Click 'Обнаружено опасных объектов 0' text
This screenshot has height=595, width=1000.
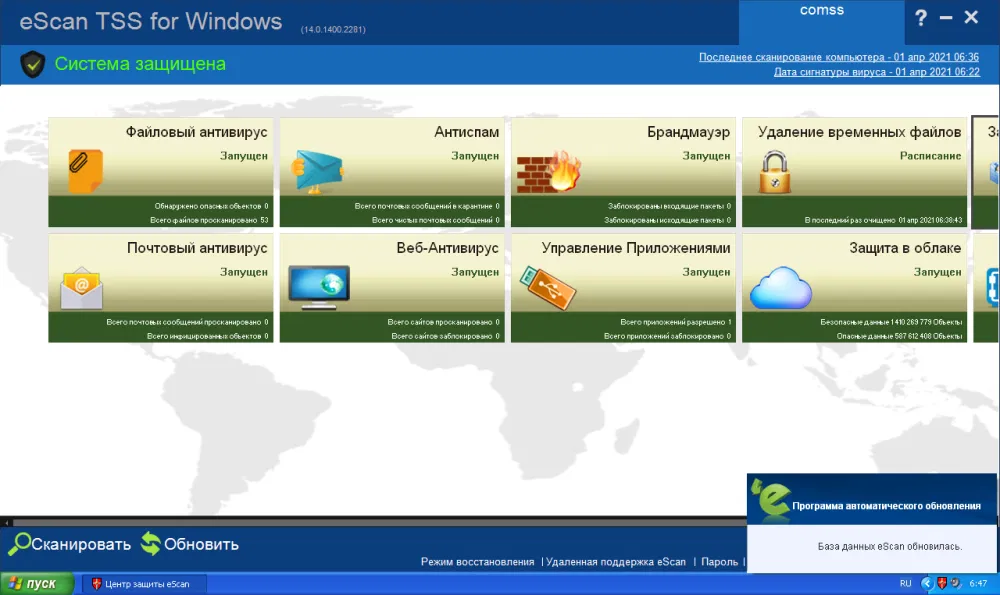[x=211, y=206]
